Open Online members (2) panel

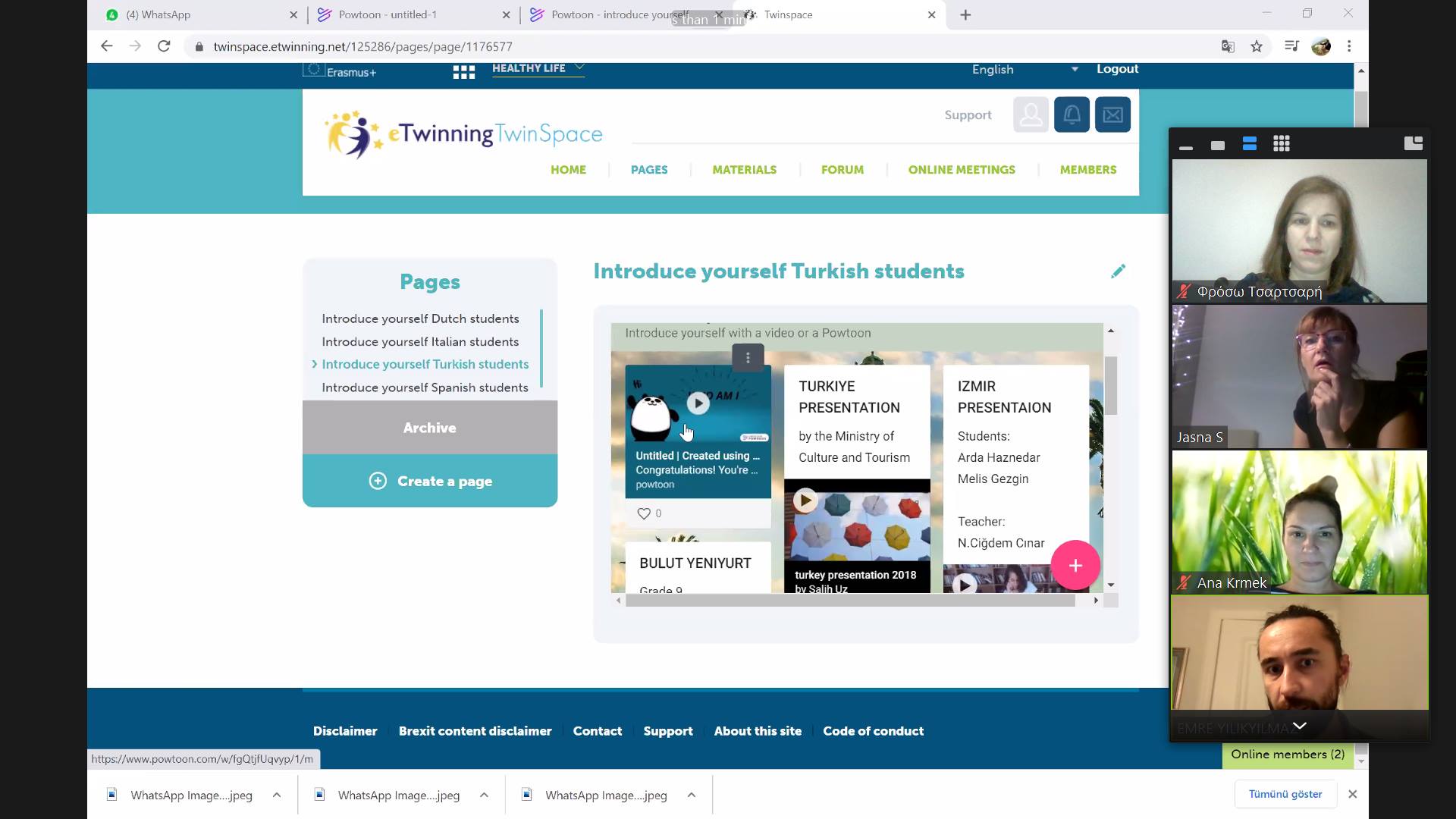tap(1288, 755)
